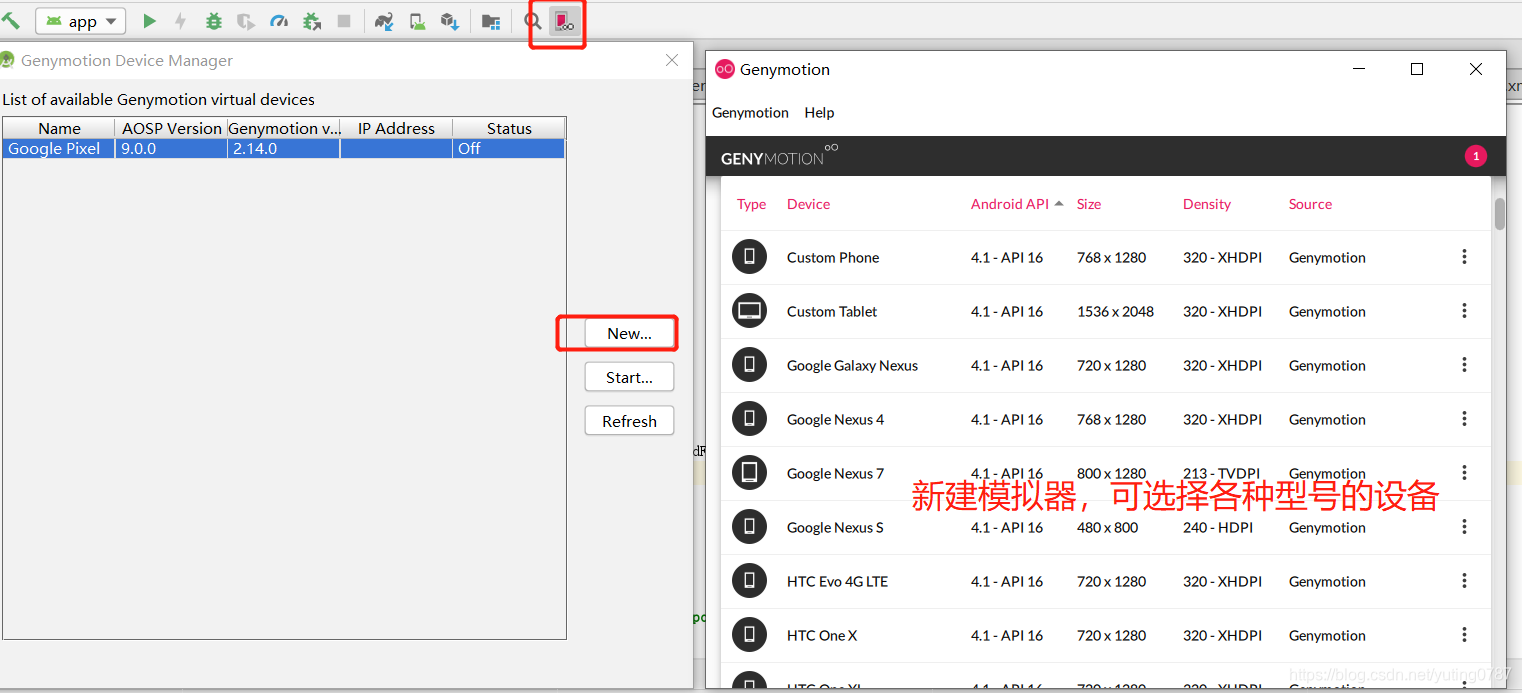
Task: Open the Genymotion menu
Action: [x=750, y=113]
